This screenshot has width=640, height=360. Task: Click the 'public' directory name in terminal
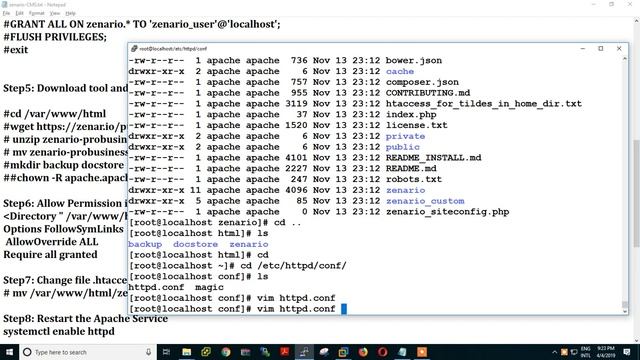402,147
